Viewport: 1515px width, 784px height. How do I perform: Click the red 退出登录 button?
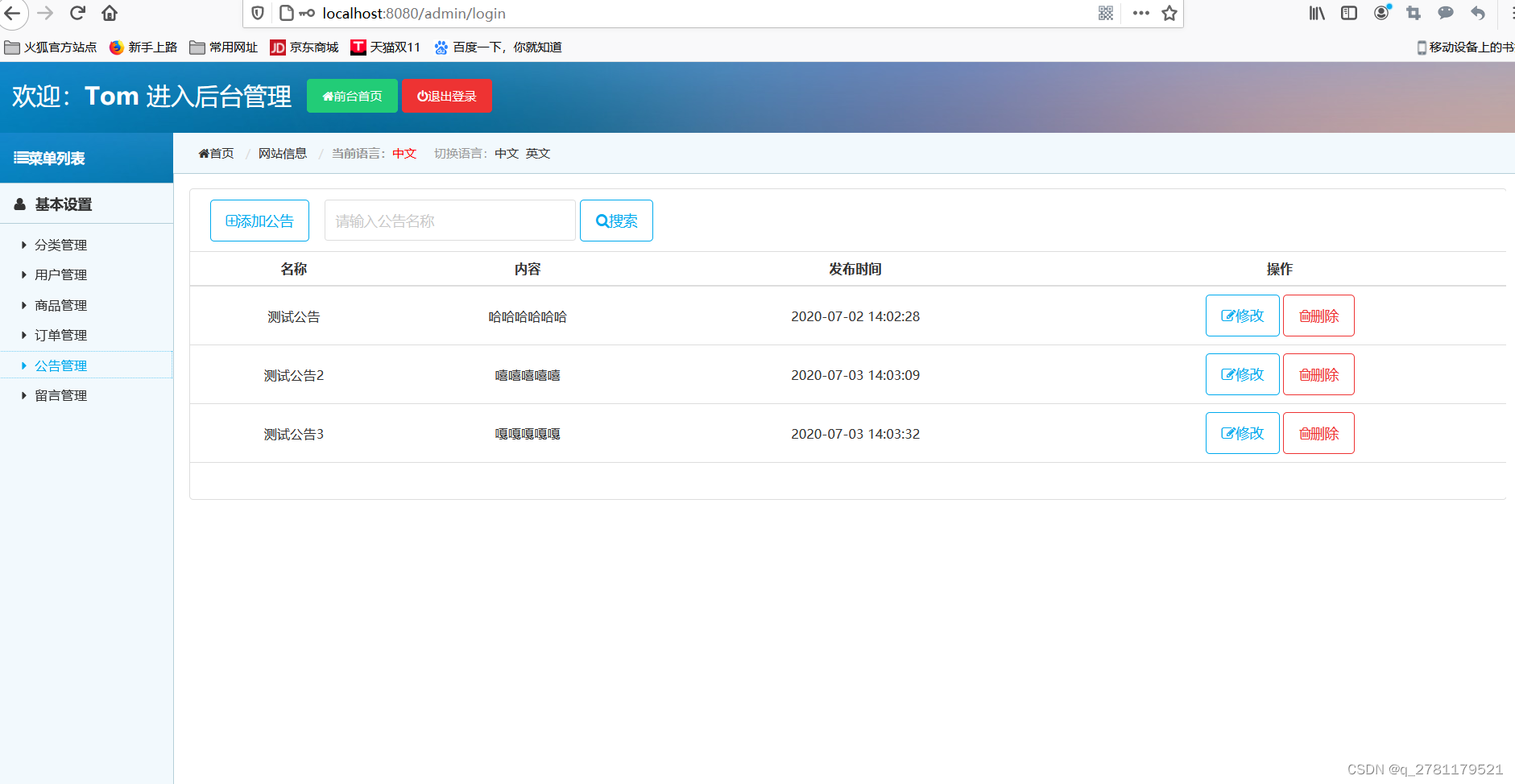[447, 96]
